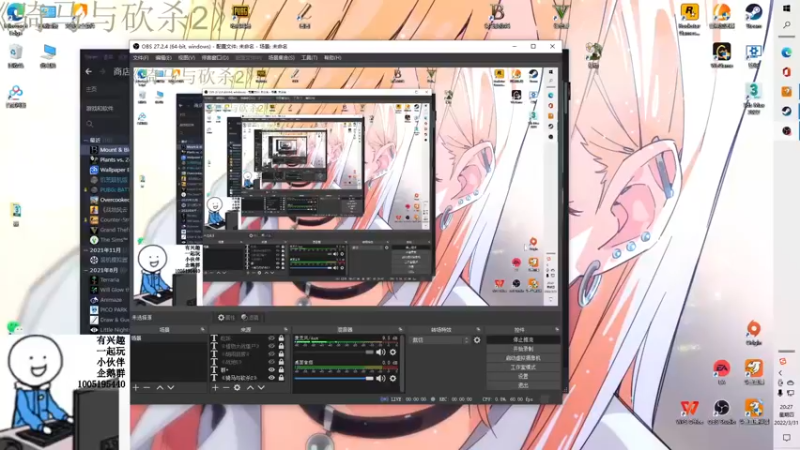
Task: Pop out the 场景 dock panel
Action: (x=203, y=330)
